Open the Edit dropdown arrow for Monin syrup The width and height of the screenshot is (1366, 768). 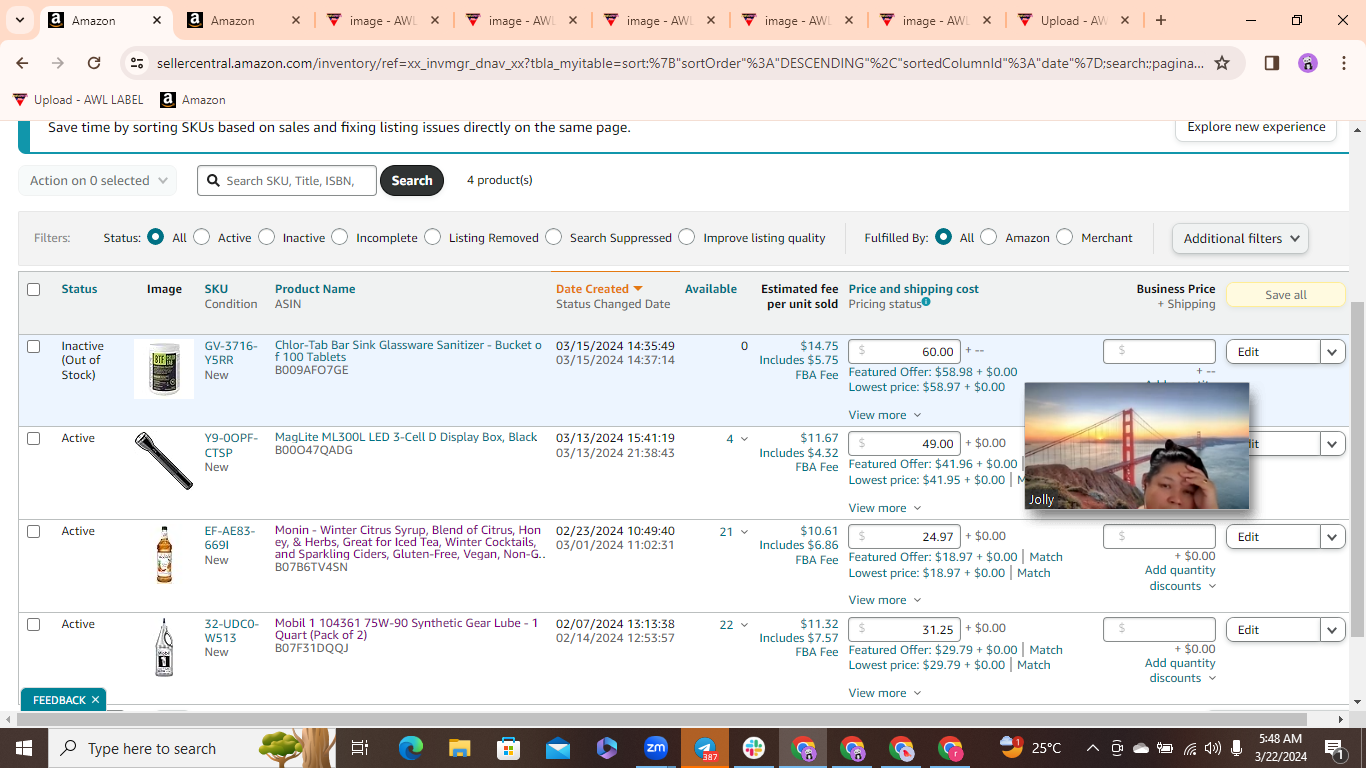pos(1333,537)
